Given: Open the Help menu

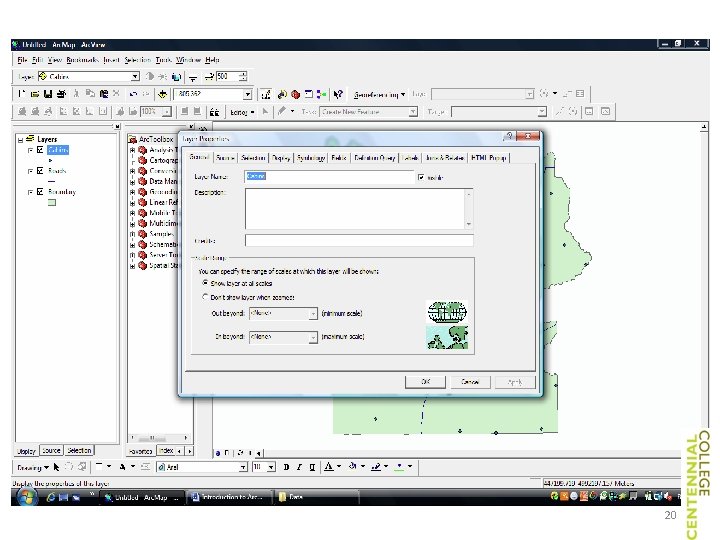Looking at the screenshot, I should (212, 60).
